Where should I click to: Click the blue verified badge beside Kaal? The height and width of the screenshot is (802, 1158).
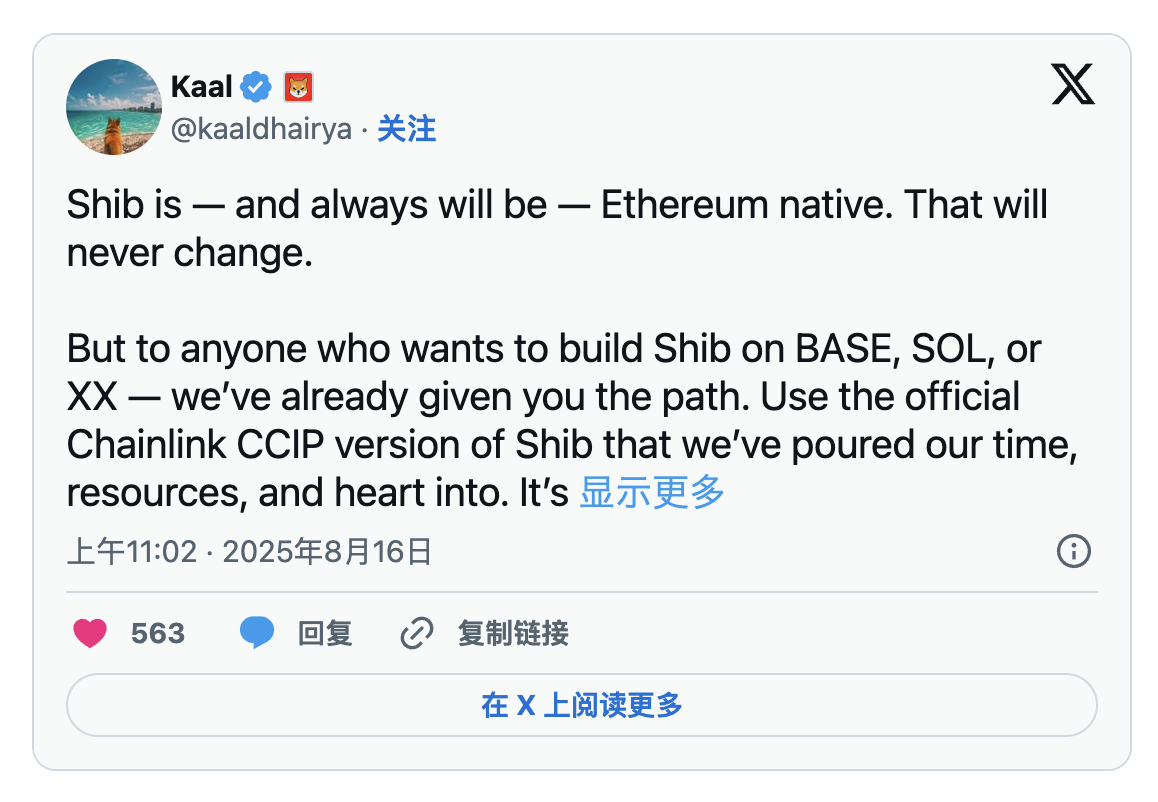tap(257, 87)
